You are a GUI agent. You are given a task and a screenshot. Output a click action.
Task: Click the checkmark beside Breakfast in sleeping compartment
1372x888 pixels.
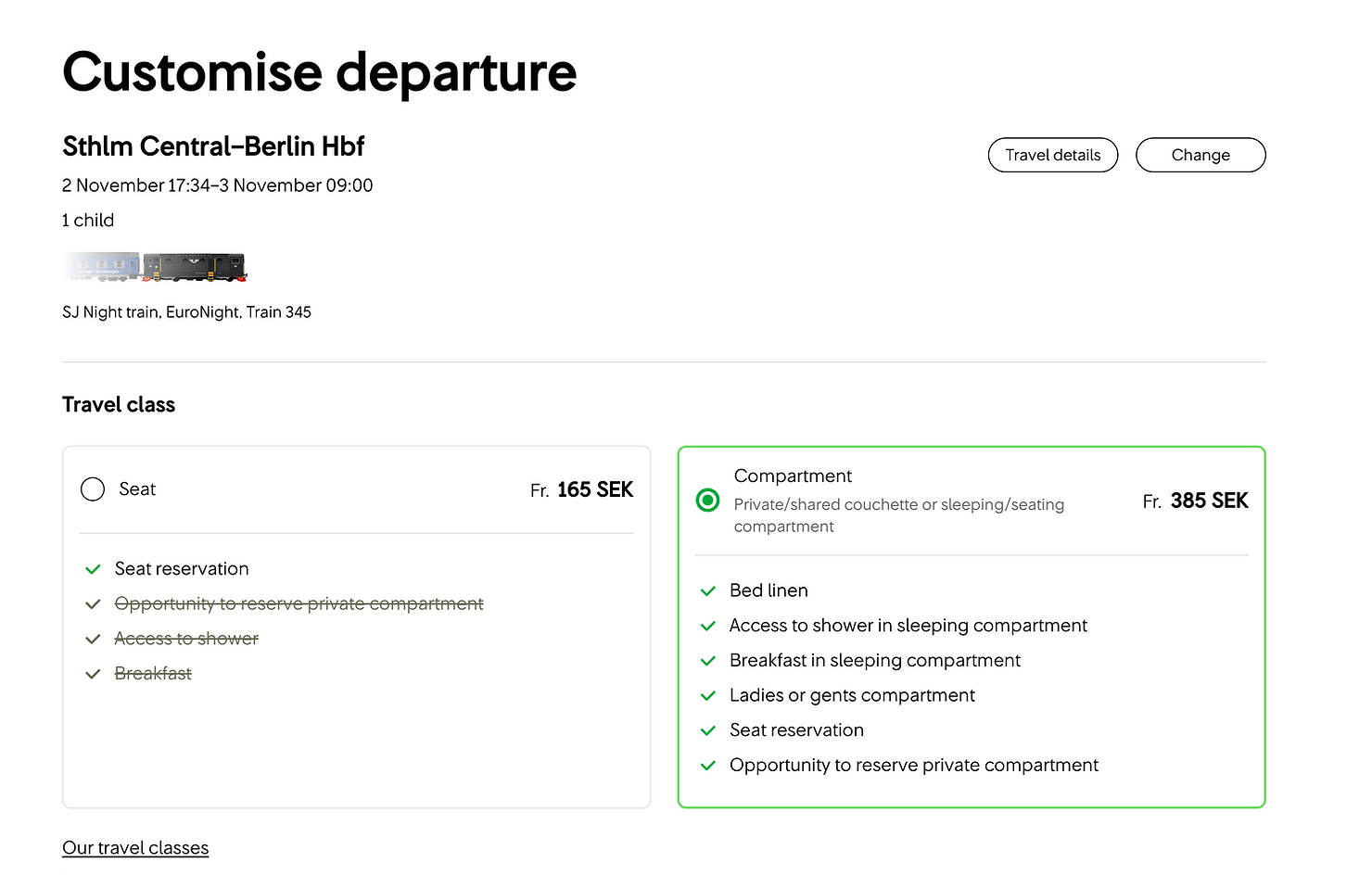[708, 661]
